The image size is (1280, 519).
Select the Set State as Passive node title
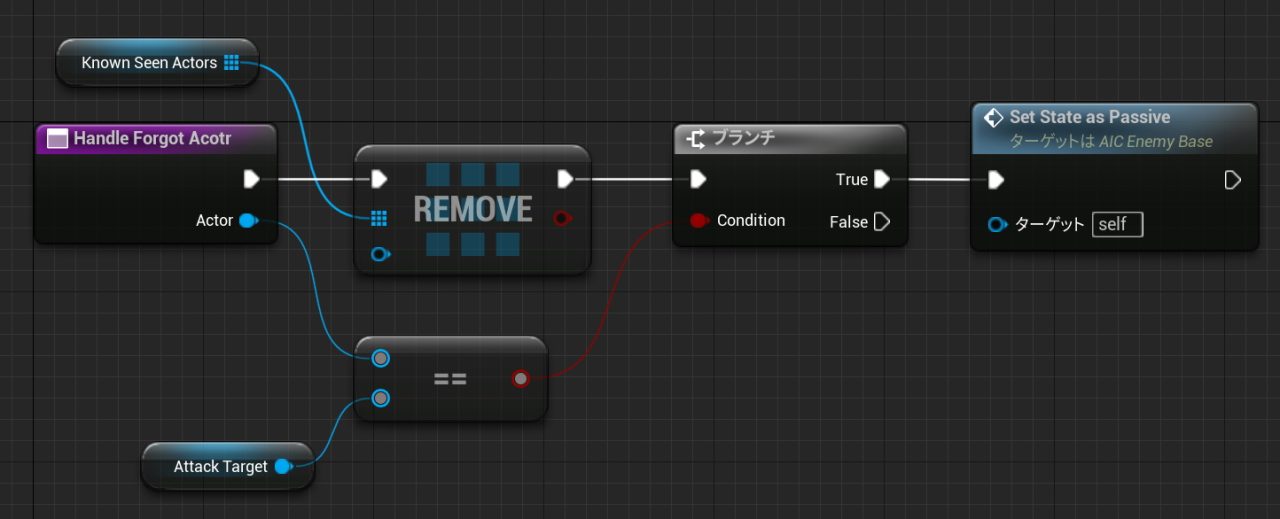pyautogui.click(x=1090, y=117)
